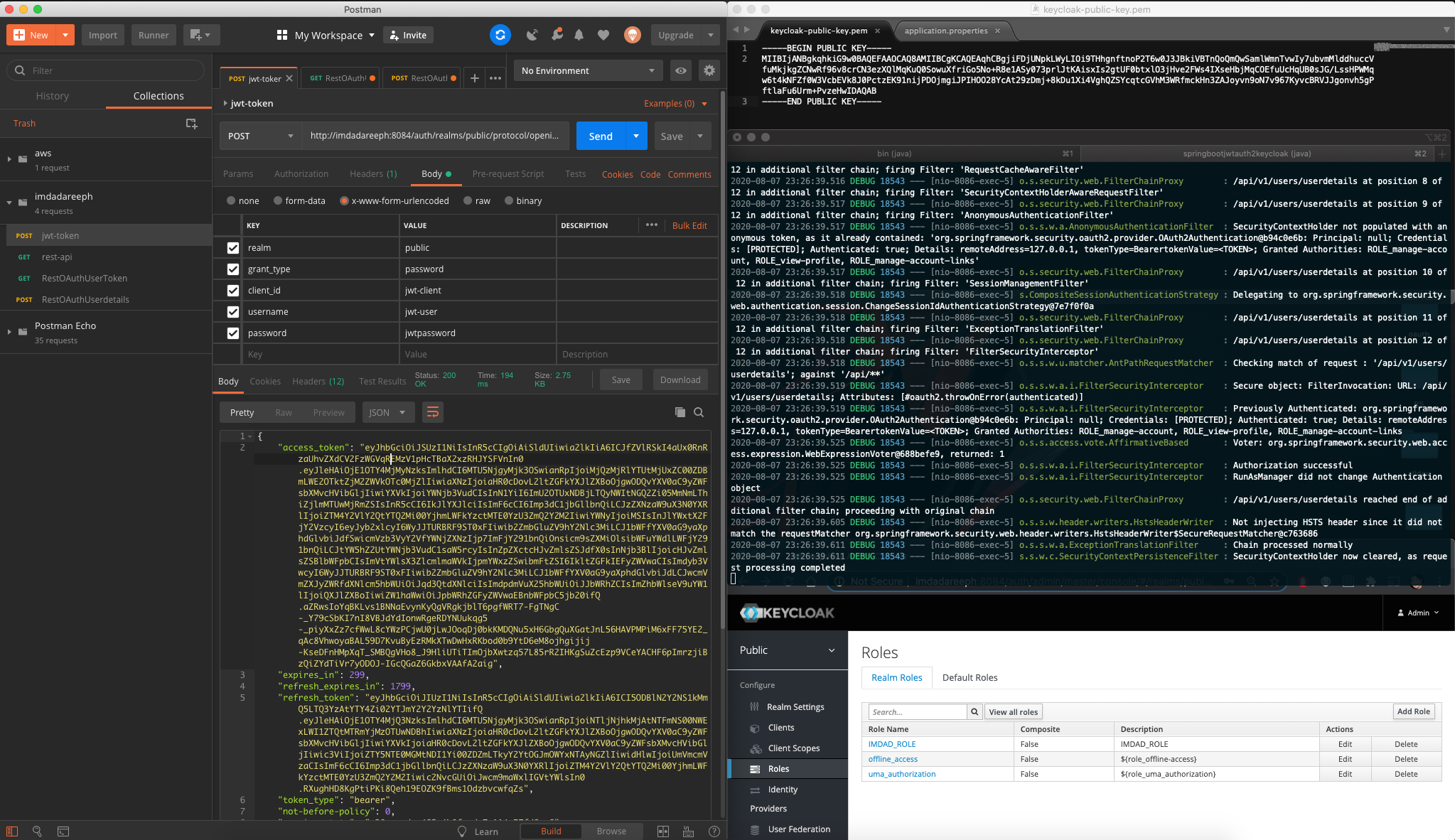Search the response body with the magnifier icon
The height and width of the screenshot is (840, 1455).
coord(699,412)
